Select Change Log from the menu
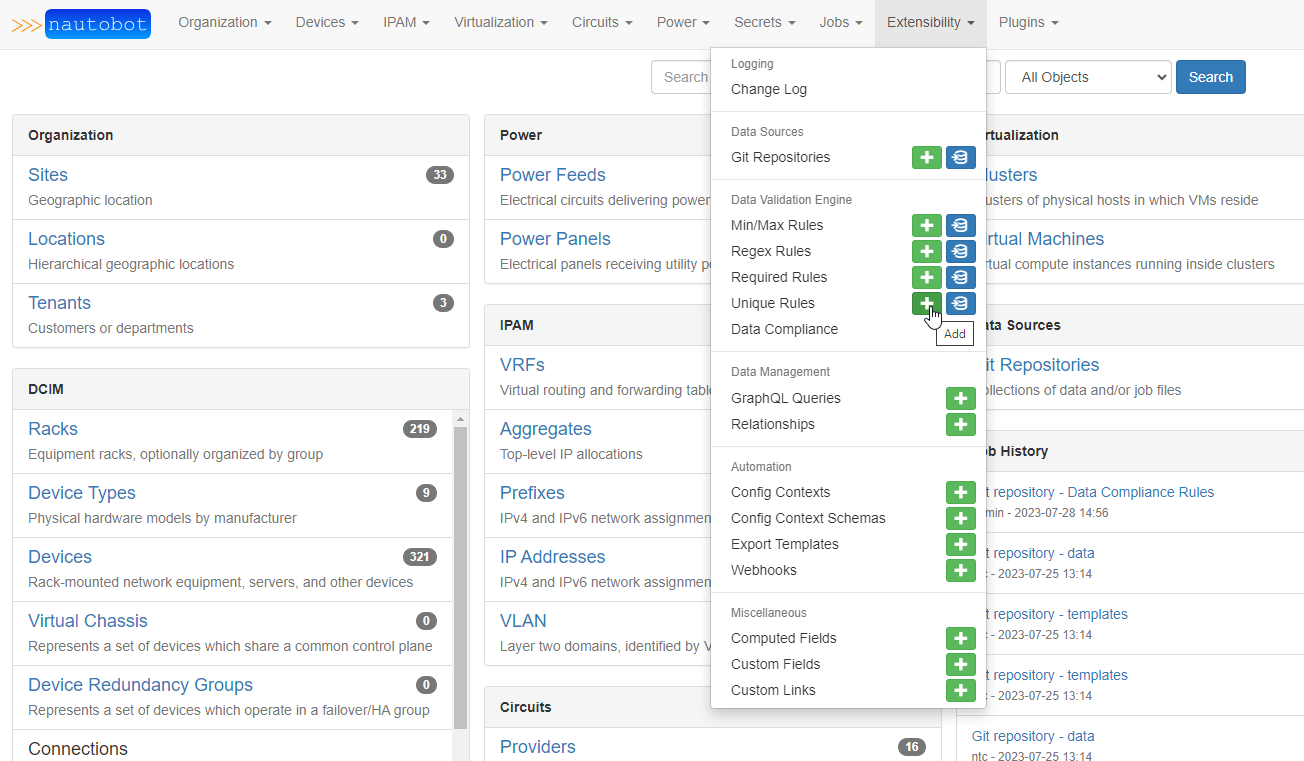Image resolution: width=1304 pixels, height=761 pixels. (768, 89)
